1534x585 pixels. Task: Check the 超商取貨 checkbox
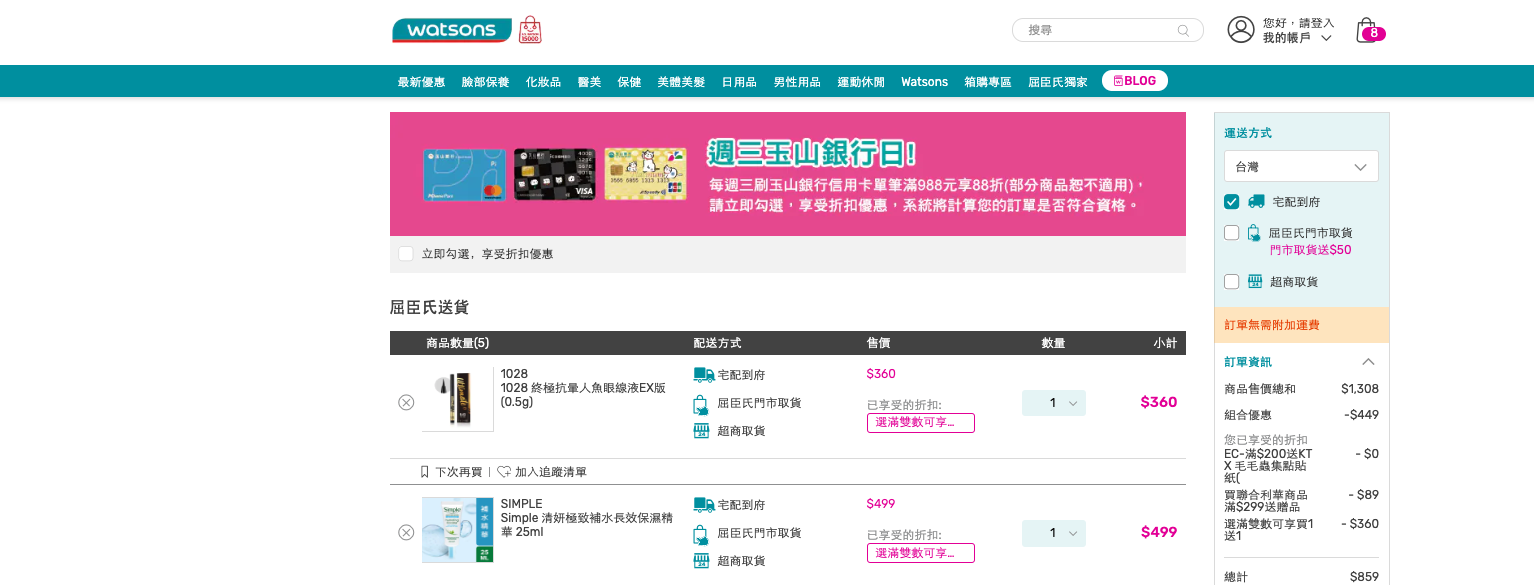coord(1232,282)
